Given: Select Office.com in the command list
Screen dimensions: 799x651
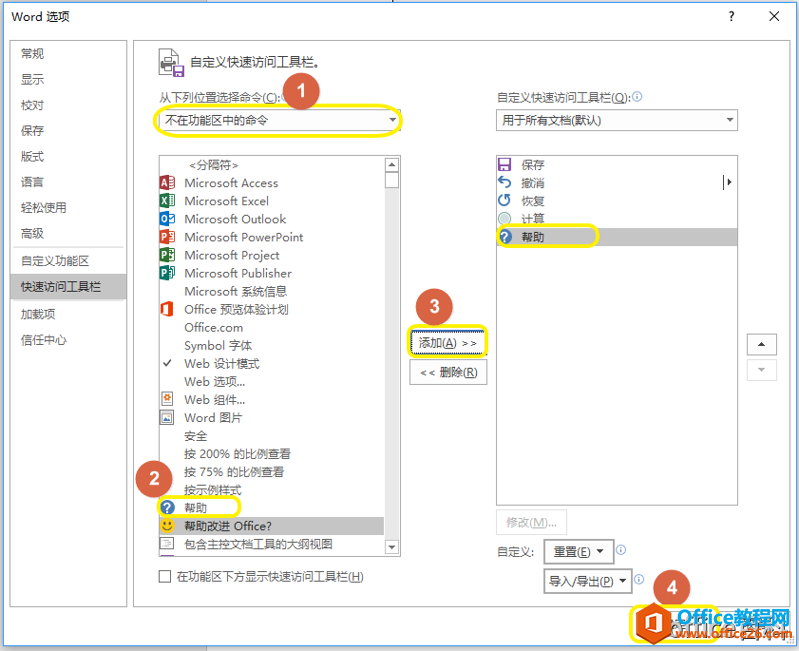Looking at the screenshot, I should 271,327.
